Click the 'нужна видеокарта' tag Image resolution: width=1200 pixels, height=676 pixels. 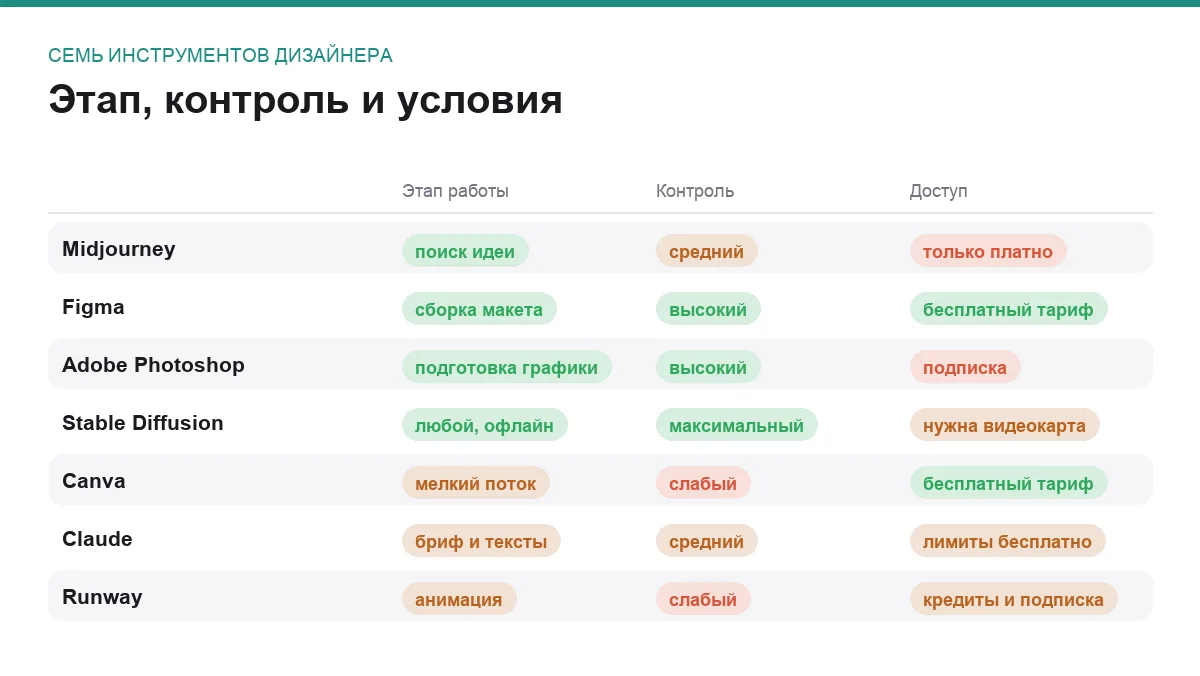(1005, 425)
